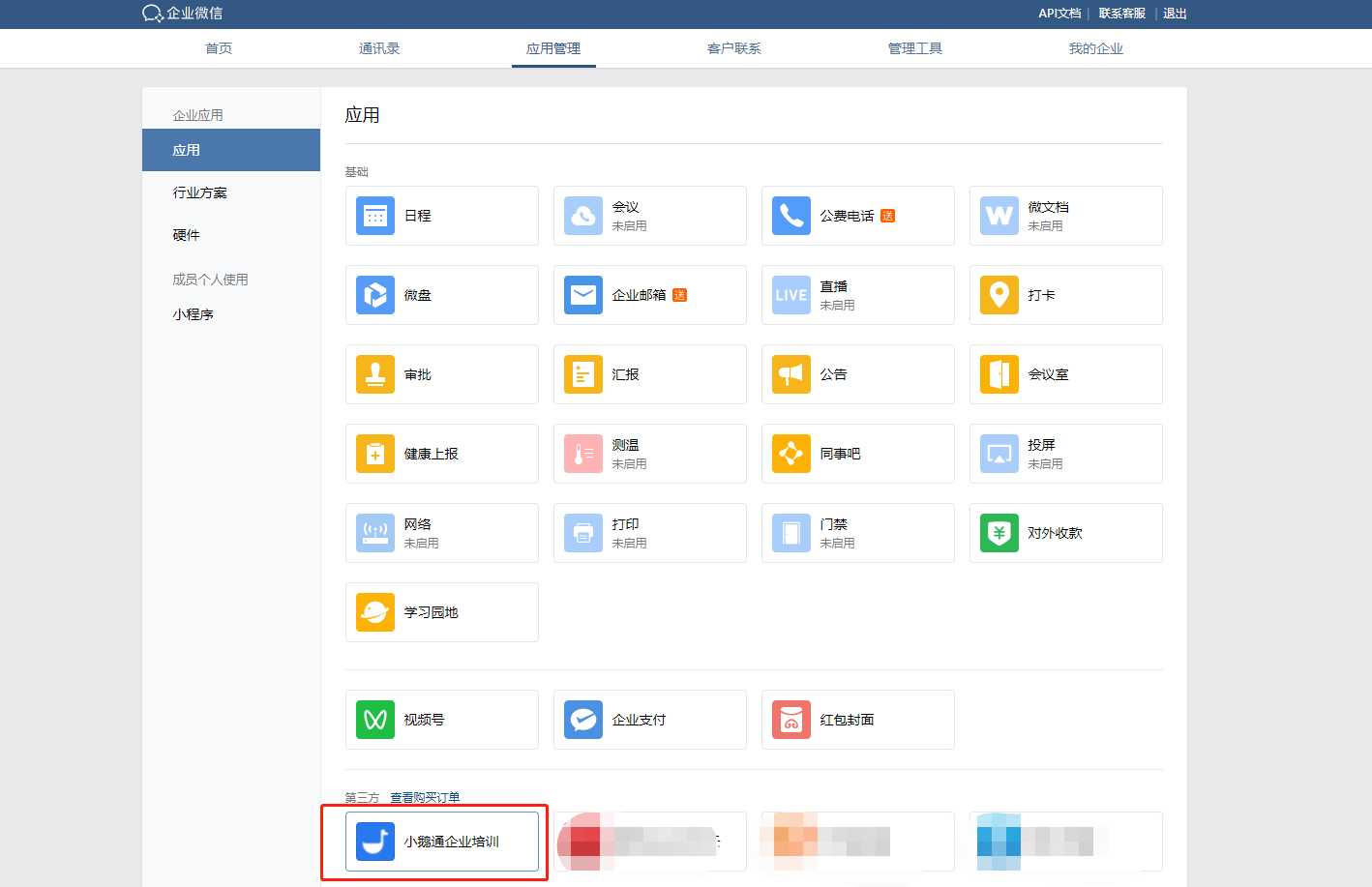
Task: Click the 同事吧 label text
Action: [x=841, y=454]
